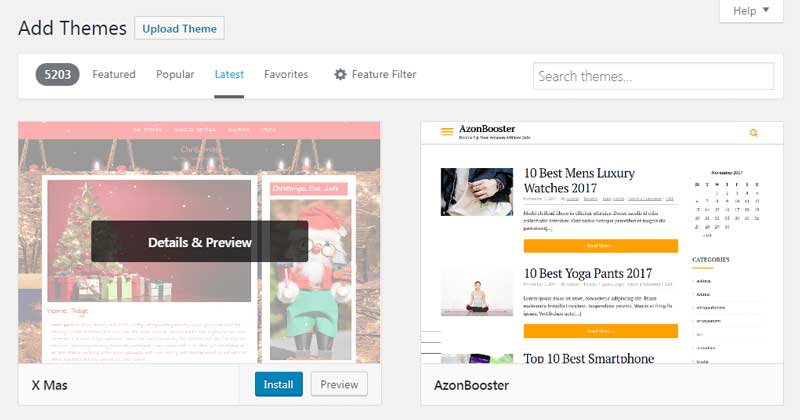Click the 10 Best Mens Luxury Watches headline
This screenshot has width=800, height=420.
point(579,181)
